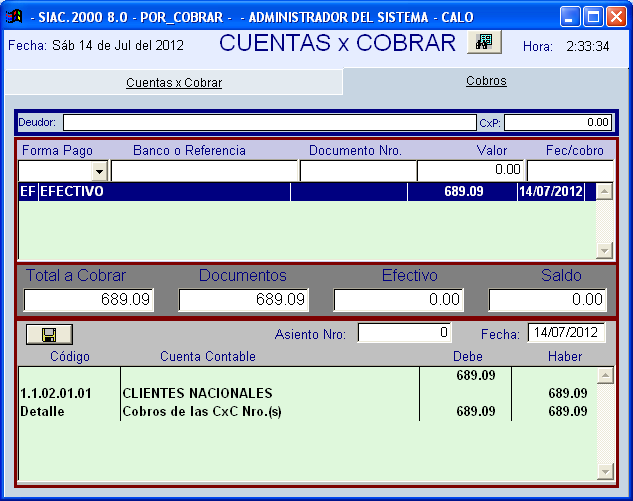Click the SIAC application icon in title bar
Viewport: 633px width, 501px height.
[14, 16]
